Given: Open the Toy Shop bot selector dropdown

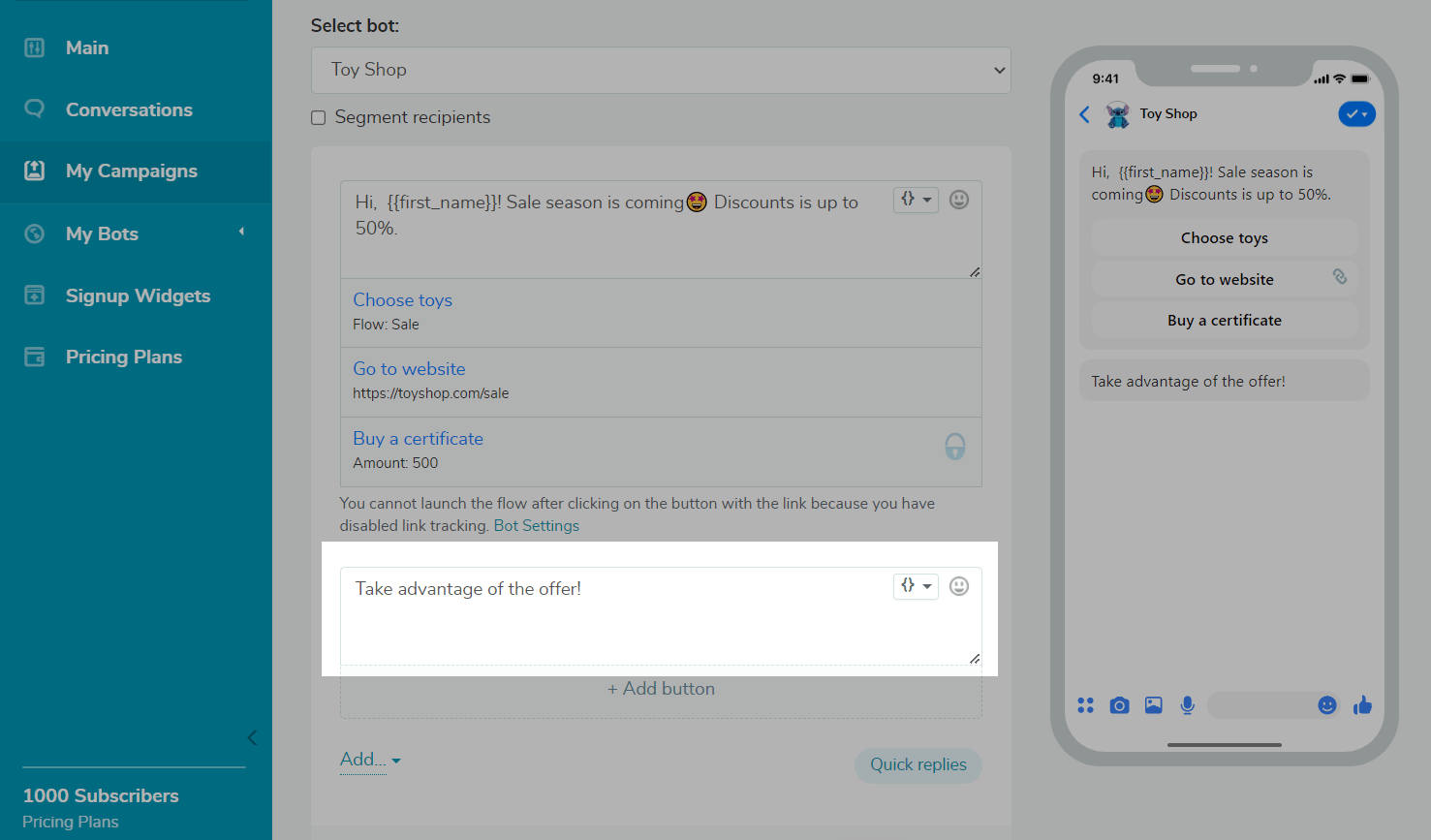Looking at the screenshot, I should pyautogui.click(x=661, y=70).
